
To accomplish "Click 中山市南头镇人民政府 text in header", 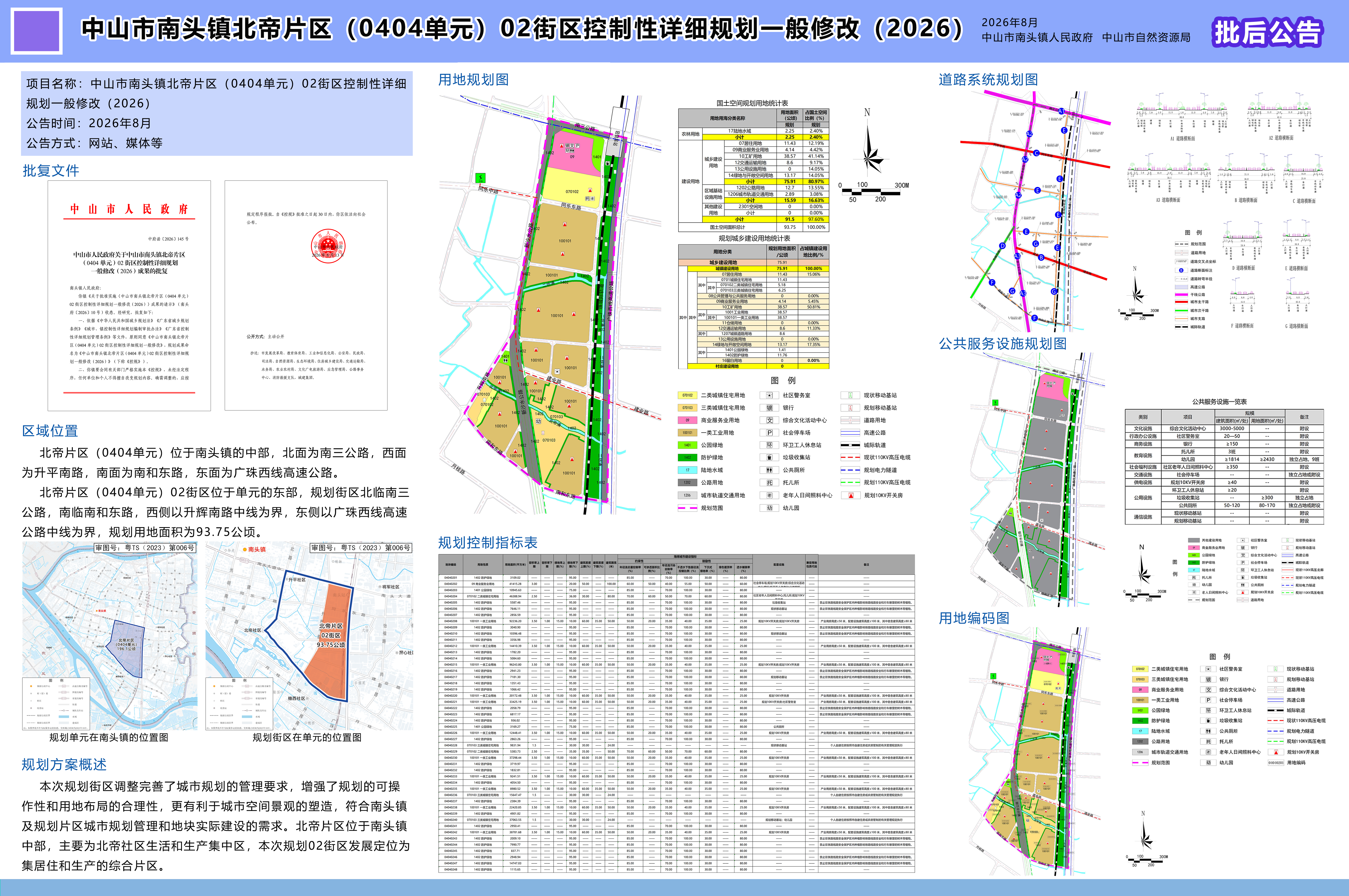I will (1037, 38).
